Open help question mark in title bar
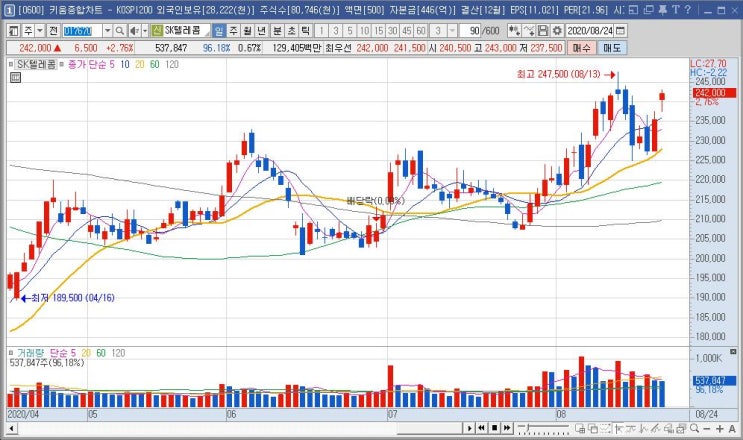The width and height of the screenshot is (743, 440). click(x=687, y=9)
